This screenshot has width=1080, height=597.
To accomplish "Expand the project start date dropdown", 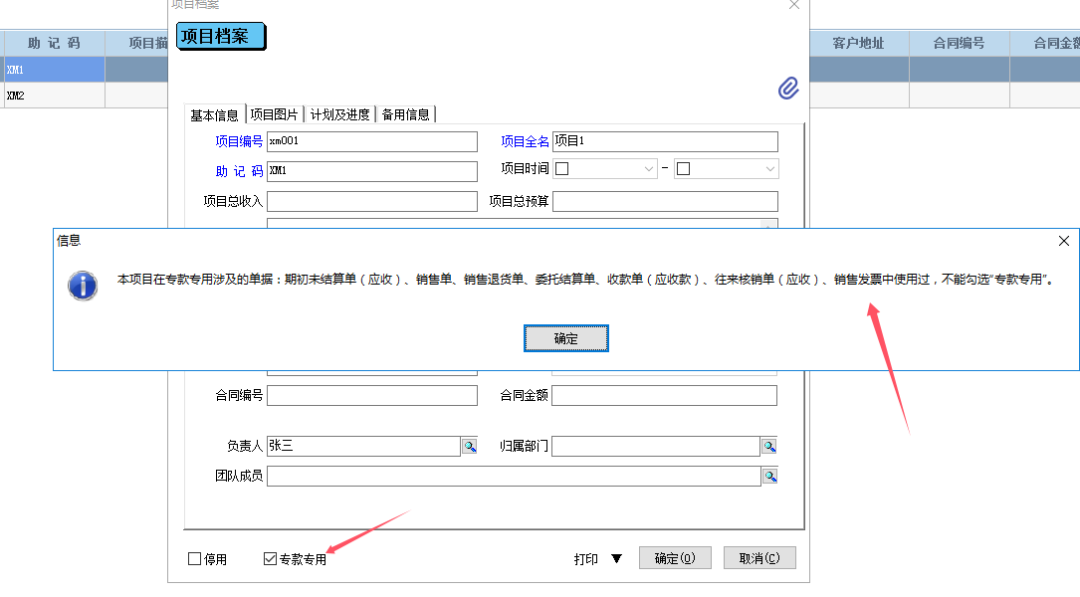I will tap(648, 169).
